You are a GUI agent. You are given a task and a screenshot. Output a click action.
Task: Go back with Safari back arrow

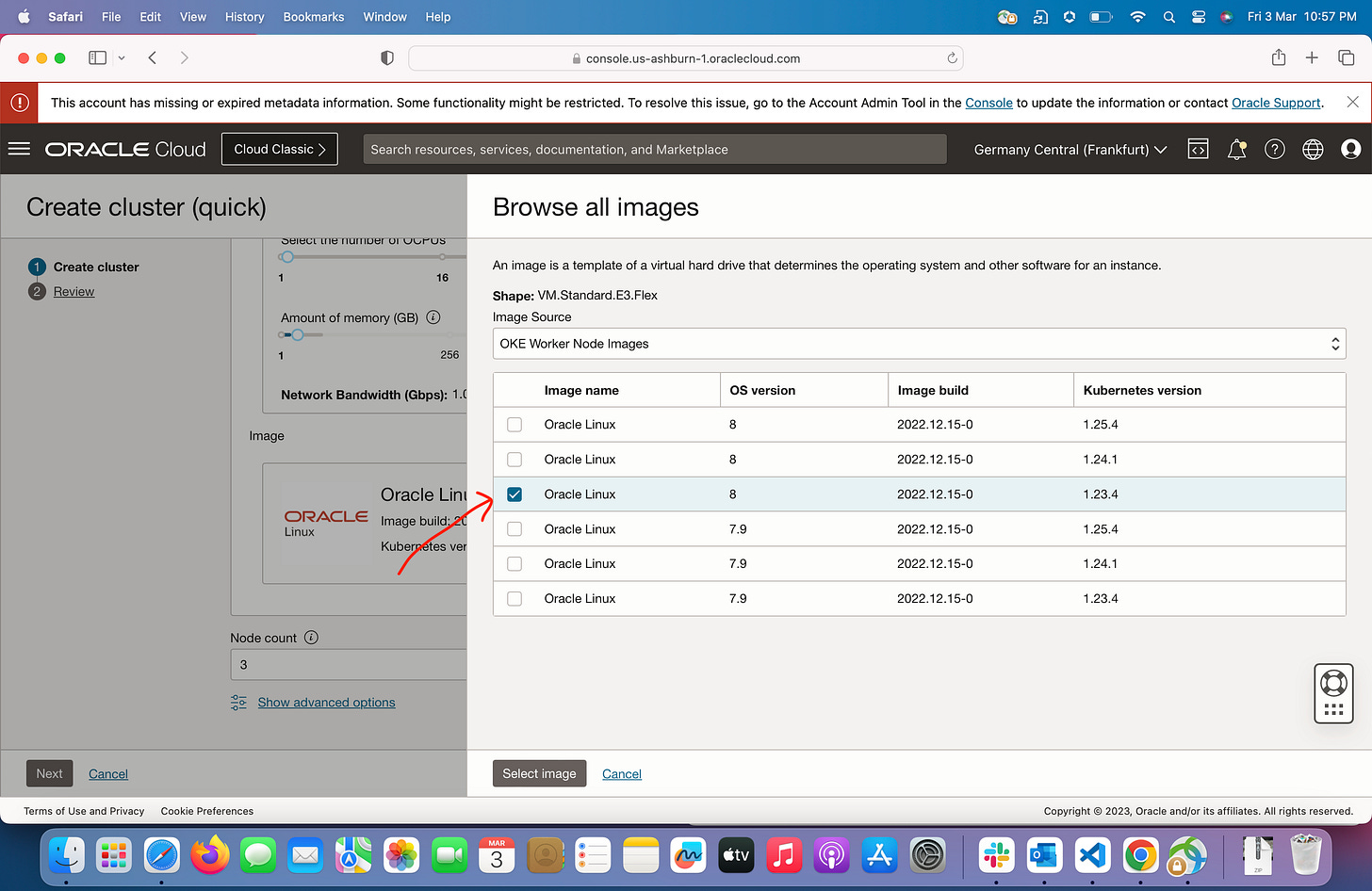pos(152,57)
